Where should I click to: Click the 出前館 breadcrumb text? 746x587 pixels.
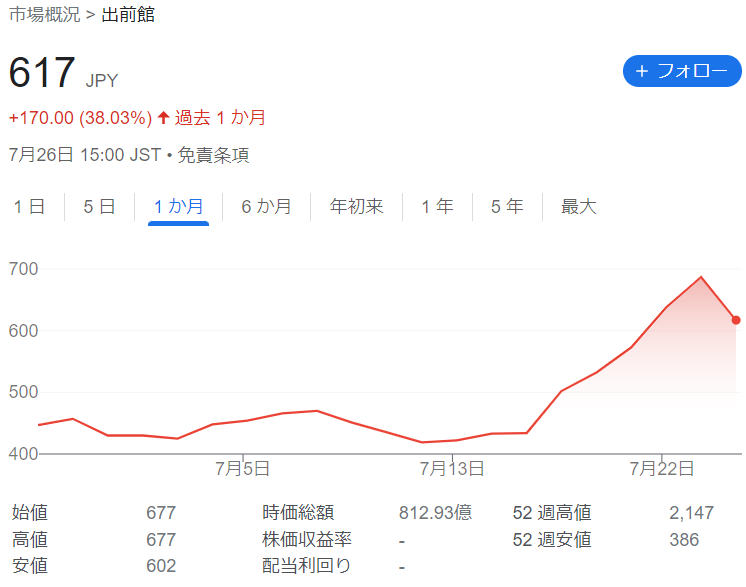coord(128,15)
